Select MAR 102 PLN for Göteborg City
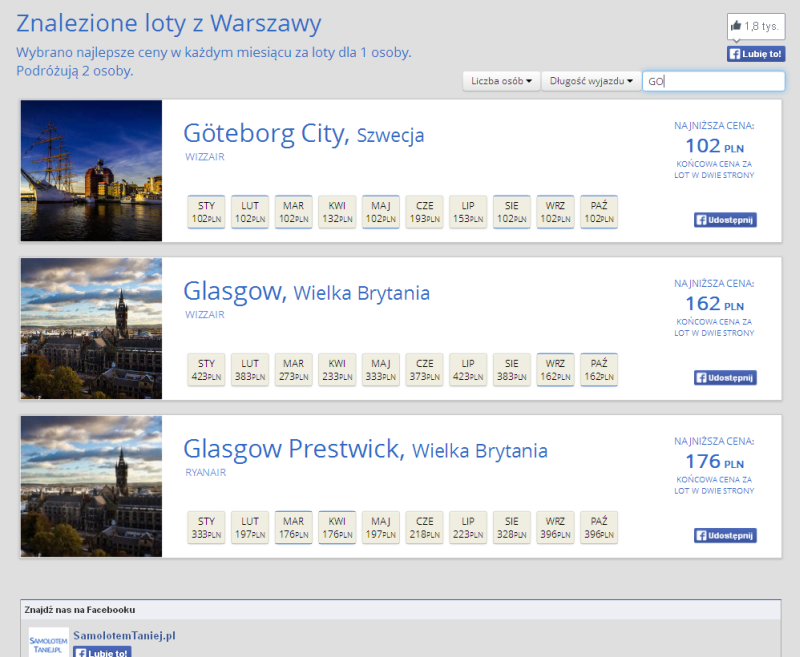 pos(293,212)
